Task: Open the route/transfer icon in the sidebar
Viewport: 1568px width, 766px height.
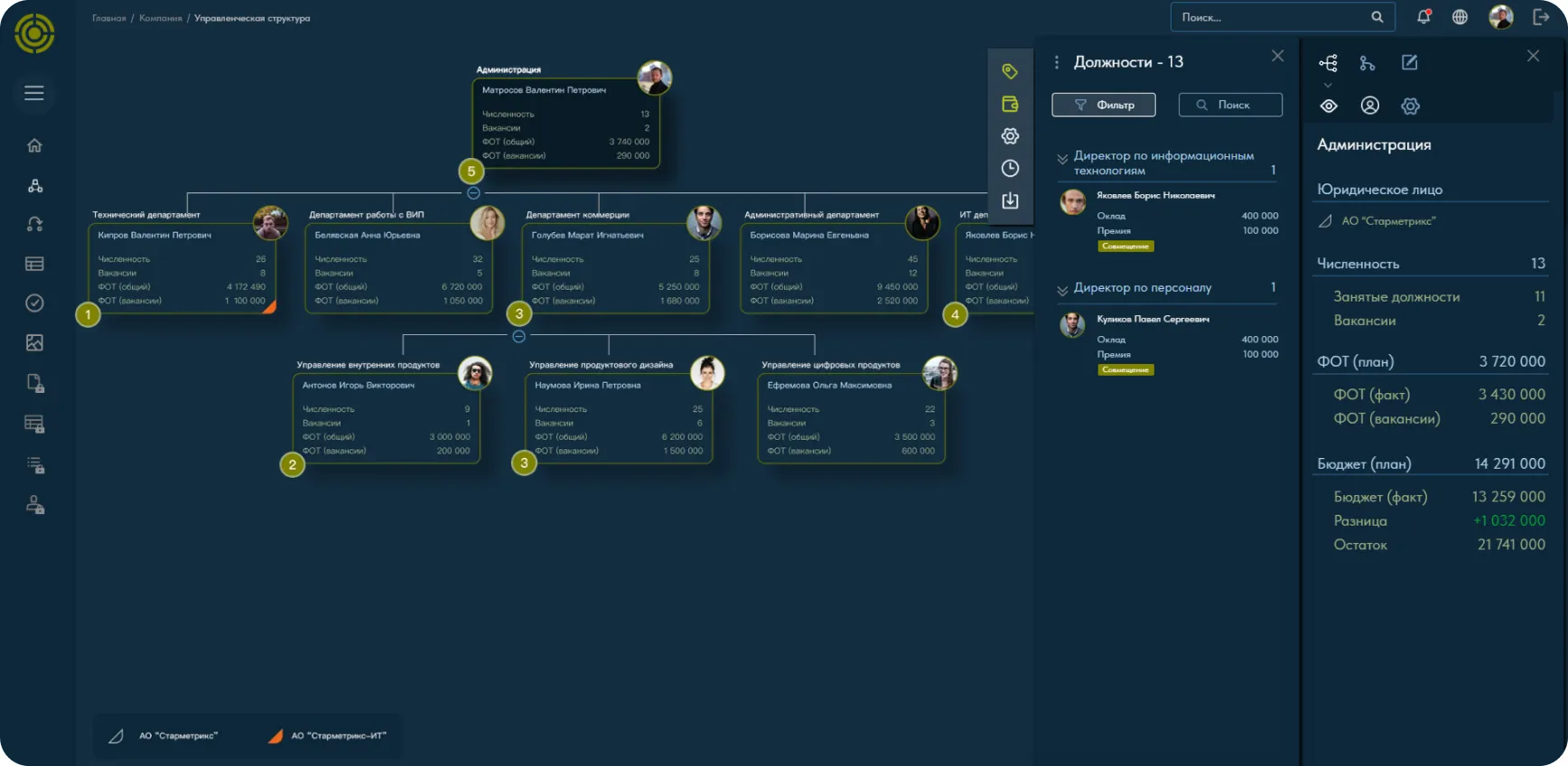Action: (x=34, y=224)
